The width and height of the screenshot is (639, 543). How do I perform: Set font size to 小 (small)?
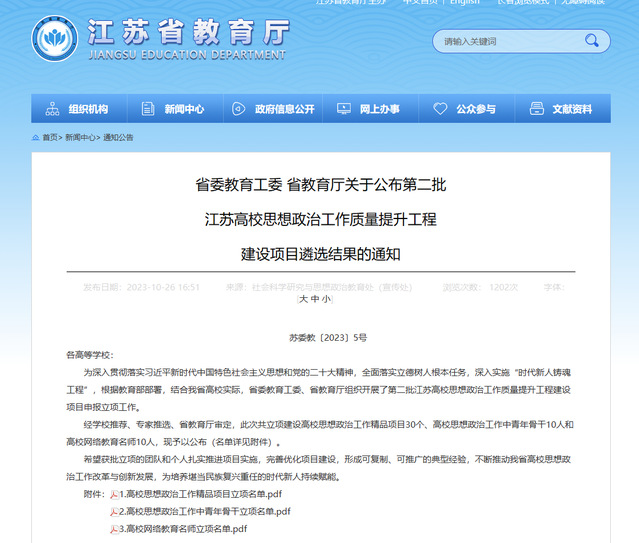[x=325, y=299]
